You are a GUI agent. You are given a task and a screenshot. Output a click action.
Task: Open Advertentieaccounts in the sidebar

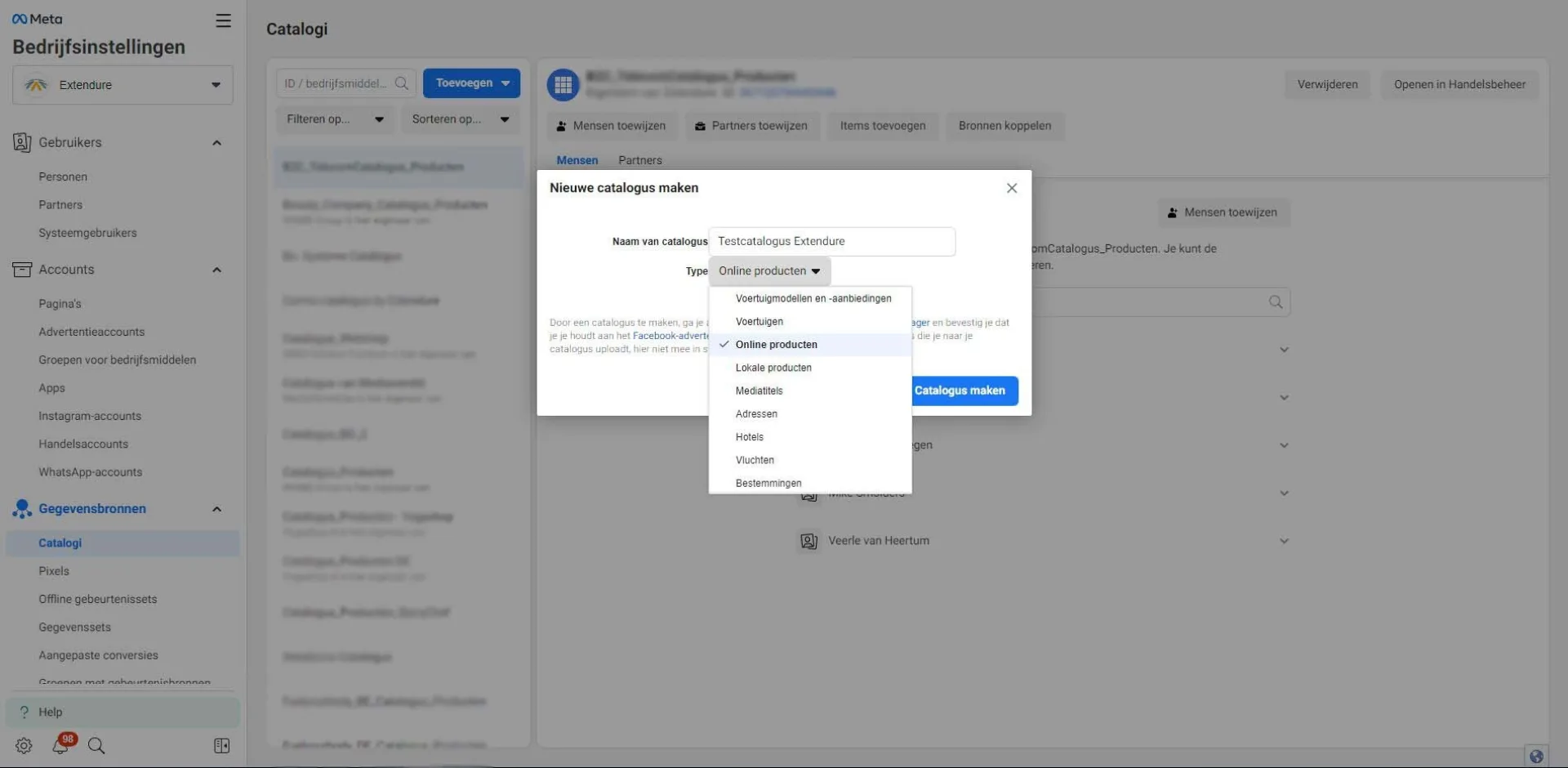[91, 332]
